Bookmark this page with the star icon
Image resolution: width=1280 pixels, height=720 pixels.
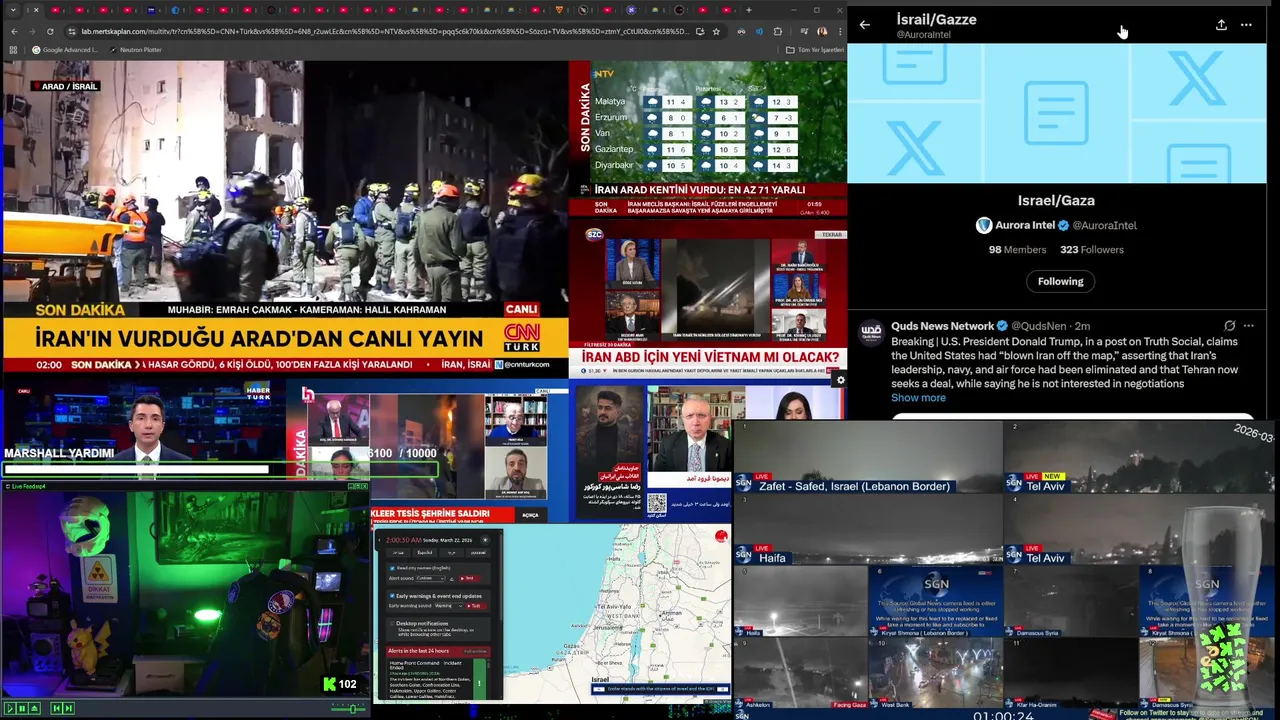(x=716, y=31)
